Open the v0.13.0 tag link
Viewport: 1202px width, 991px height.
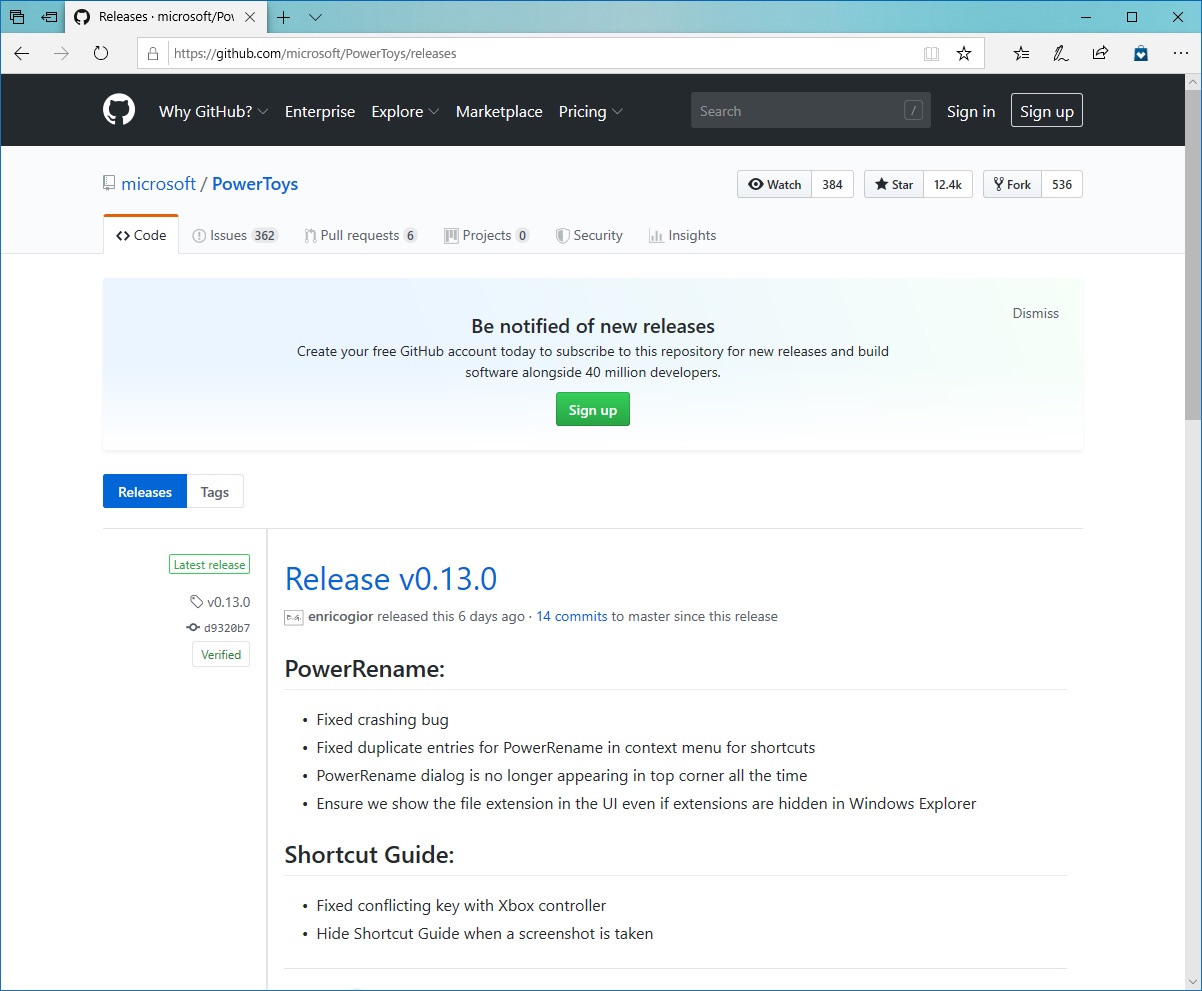228,602
